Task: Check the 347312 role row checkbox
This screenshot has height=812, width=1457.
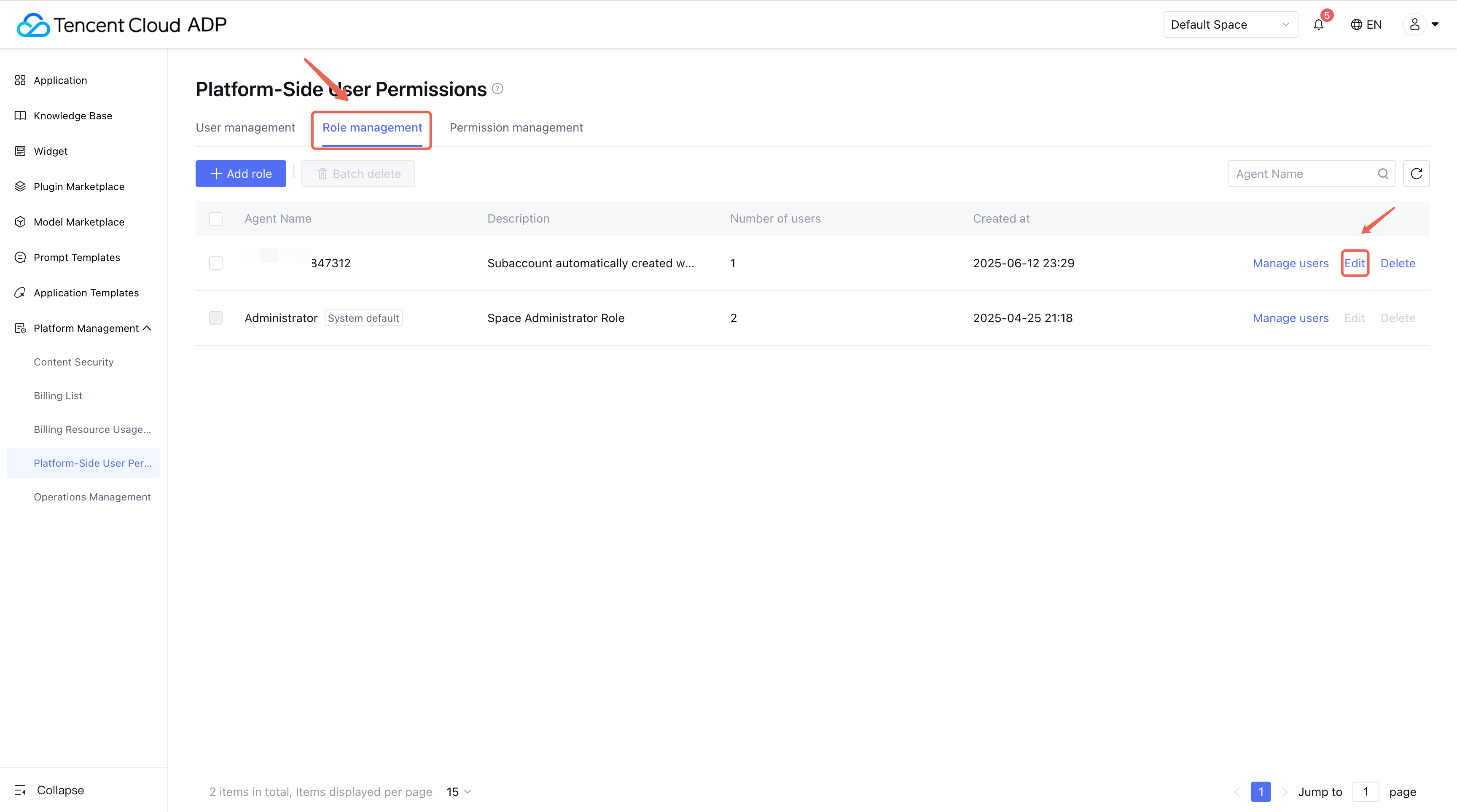Action: (x=215, y=263)
